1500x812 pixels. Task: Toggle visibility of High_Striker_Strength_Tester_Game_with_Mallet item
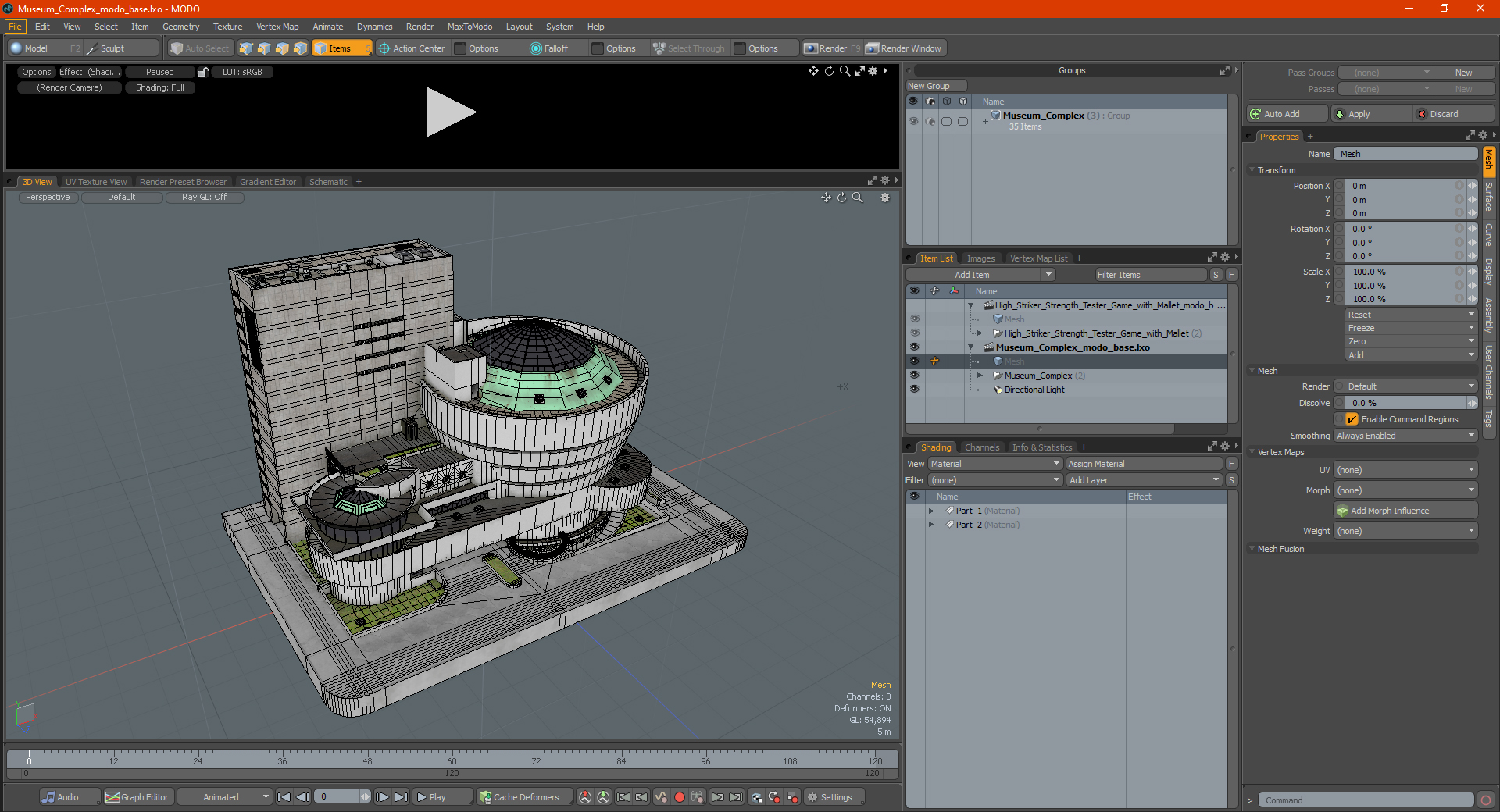point(914,333)
